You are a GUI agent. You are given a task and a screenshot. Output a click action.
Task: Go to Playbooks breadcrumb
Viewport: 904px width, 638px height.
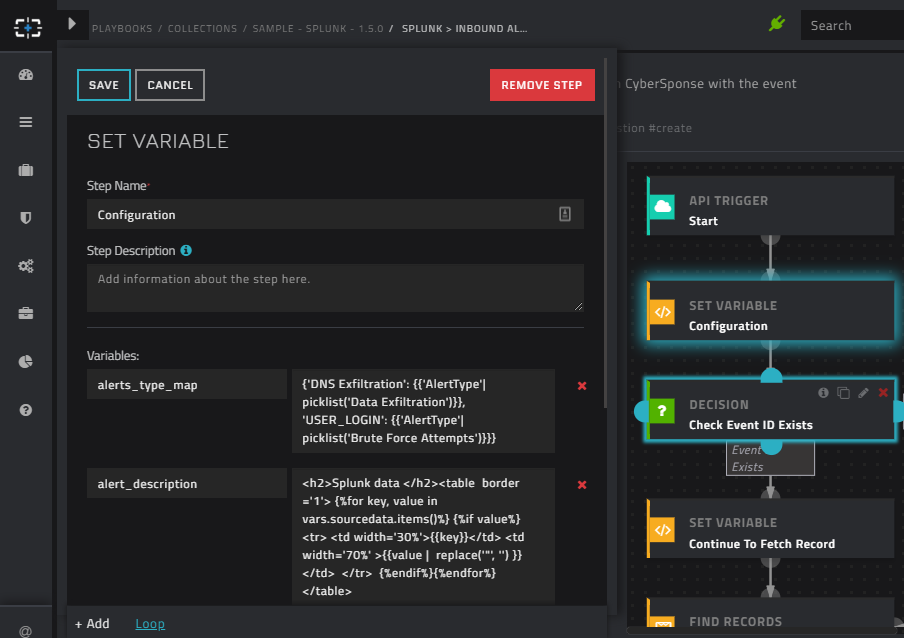coord(122,29)
